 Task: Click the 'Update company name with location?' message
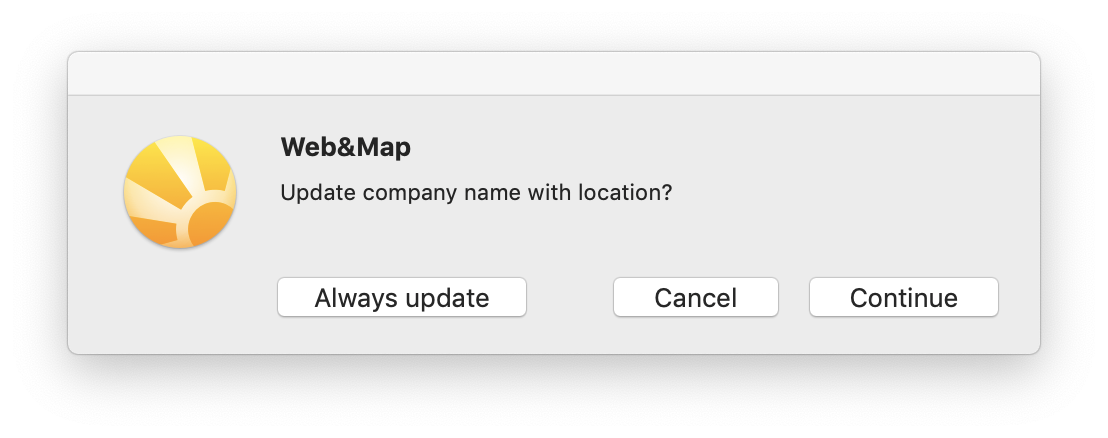476,192
